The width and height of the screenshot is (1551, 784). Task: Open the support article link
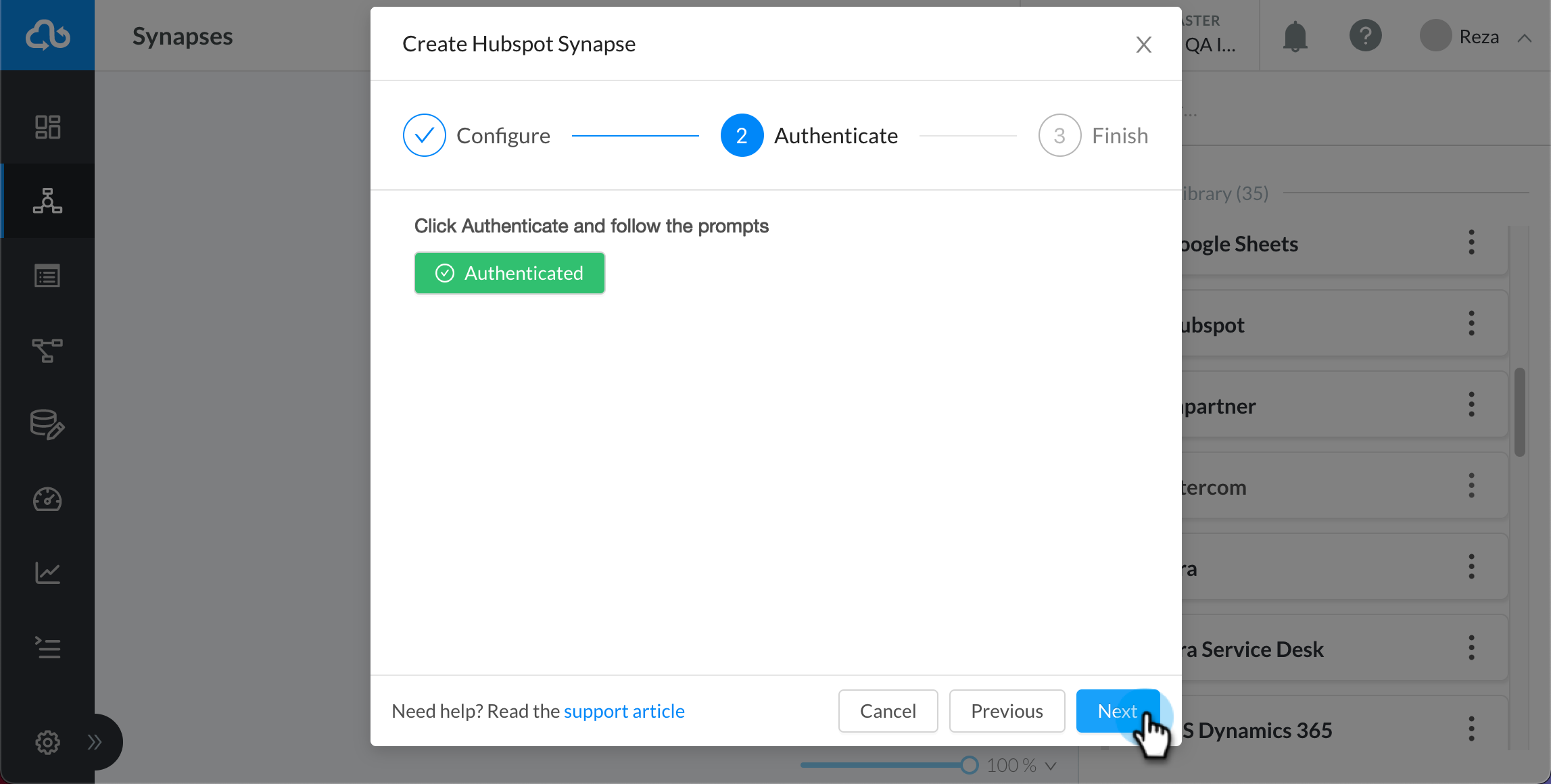point(624,711)
